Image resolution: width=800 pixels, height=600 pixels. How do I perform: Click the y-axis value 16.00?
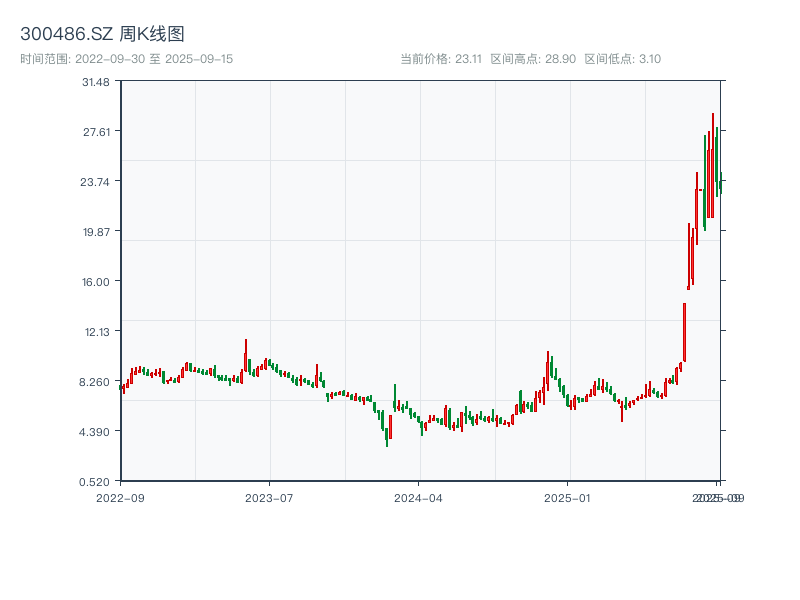[96, 282]
